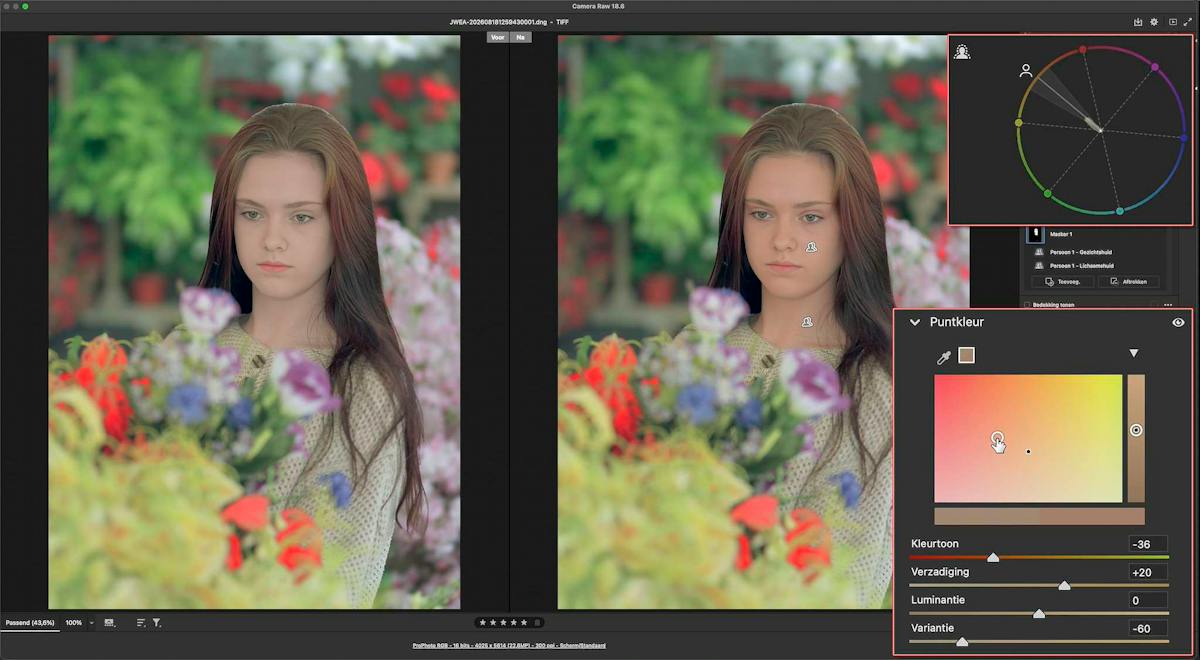
Task: Click the trash icon next to the star rating
Action: [537, 622]
